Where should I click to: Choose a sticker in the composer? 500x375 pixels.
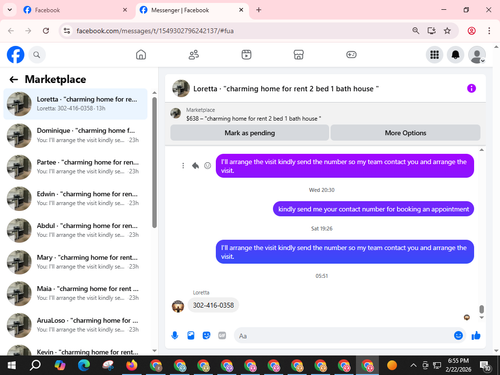(x=206, y=335)
